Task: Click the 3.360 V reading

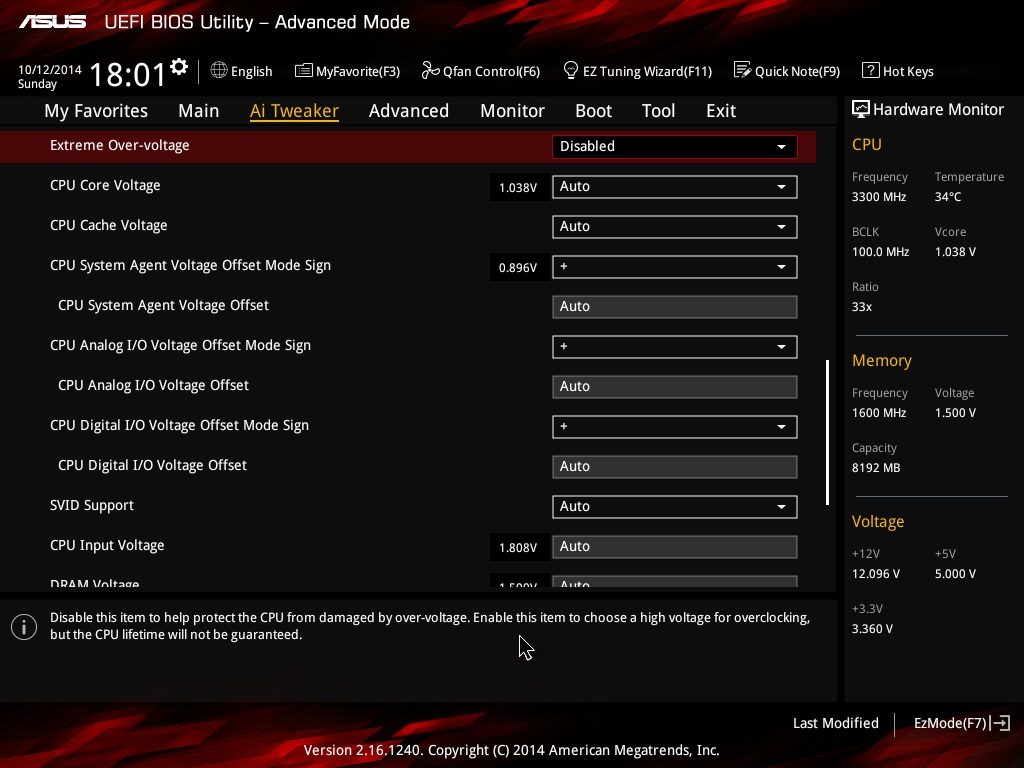Action: pos(872,629)
